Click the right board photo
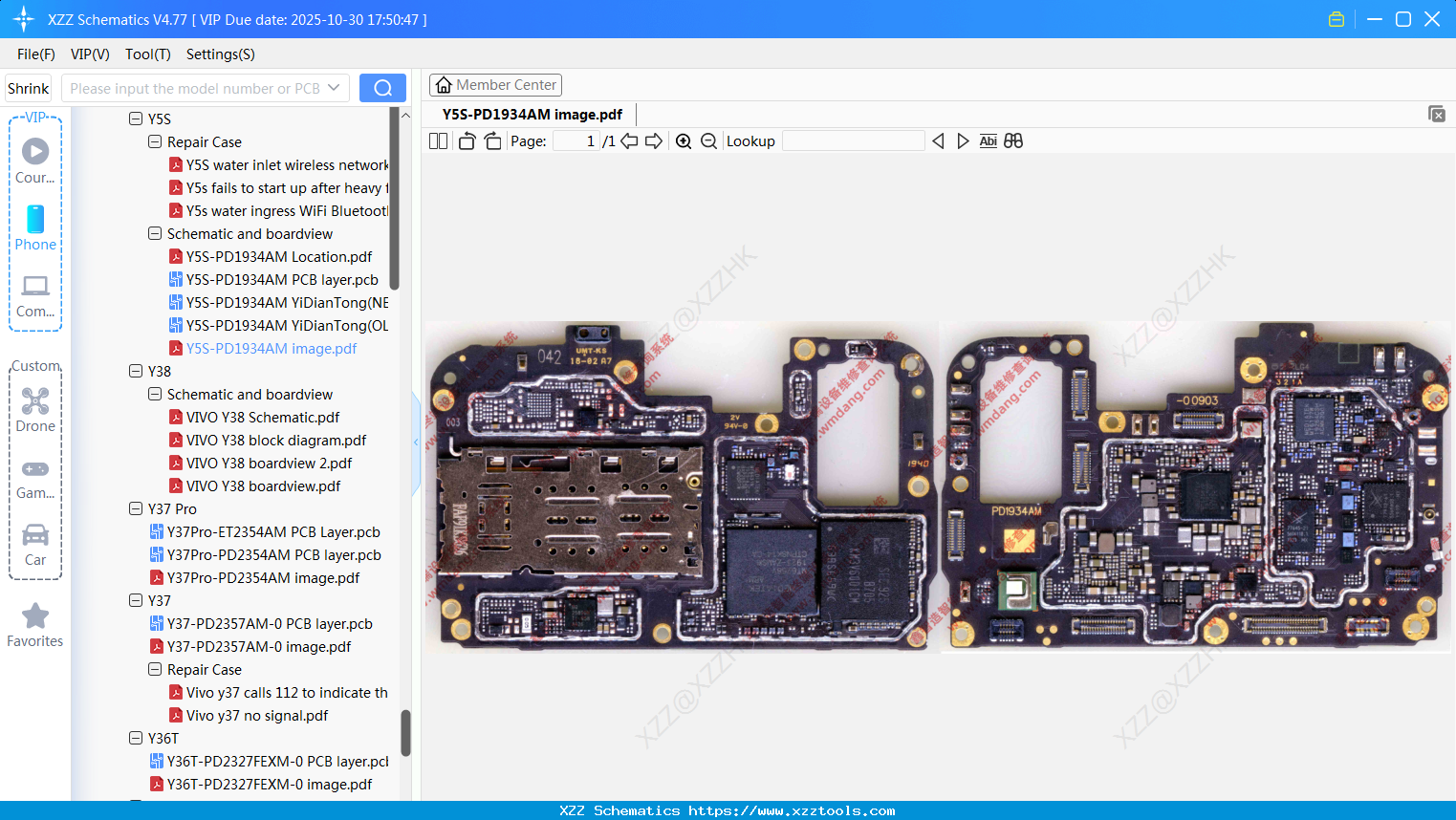Image resolution: width=1456 pixels, height=820 pixels. (1196, 486)
